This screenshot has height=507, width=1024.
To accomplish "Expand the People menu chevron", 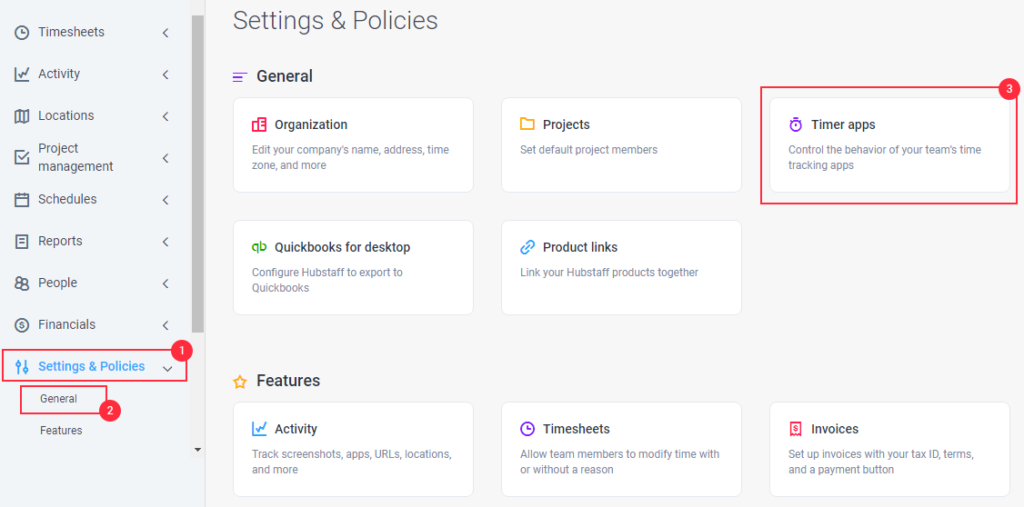I will point(166,284).
